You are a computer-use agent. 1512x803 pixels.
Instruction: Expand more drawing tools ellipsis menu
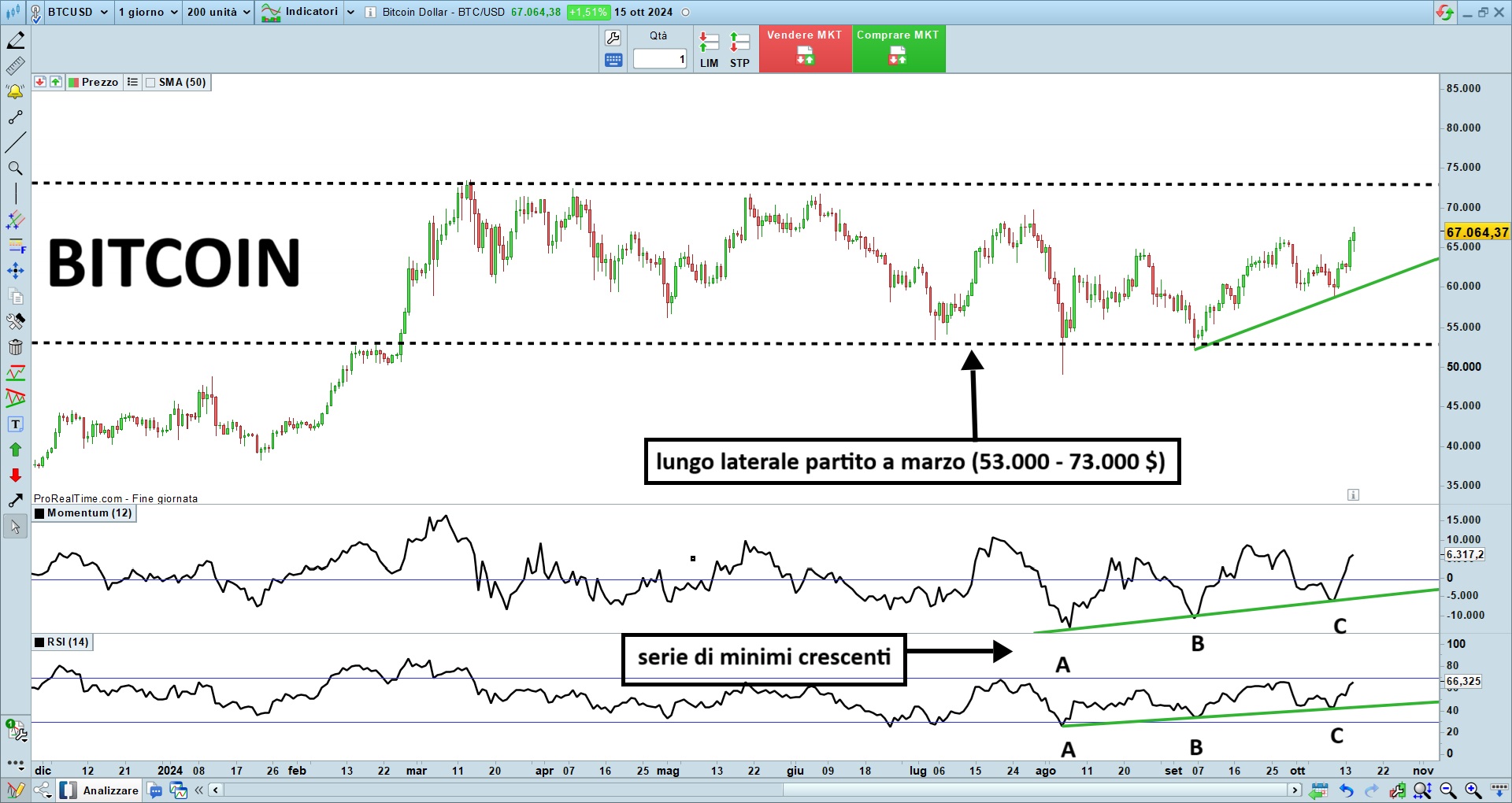pos(15,763)
